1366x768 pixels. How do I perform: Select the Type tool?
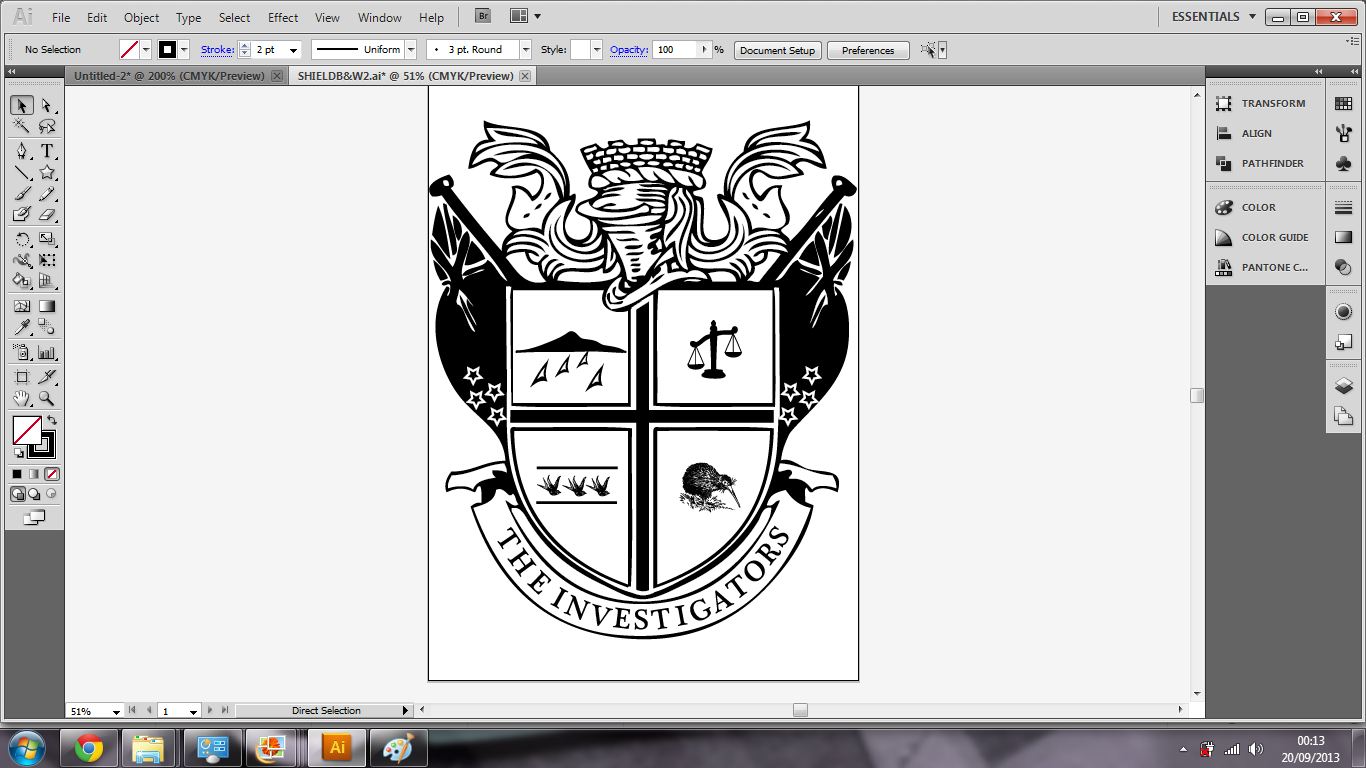click(x=46, y=151)
